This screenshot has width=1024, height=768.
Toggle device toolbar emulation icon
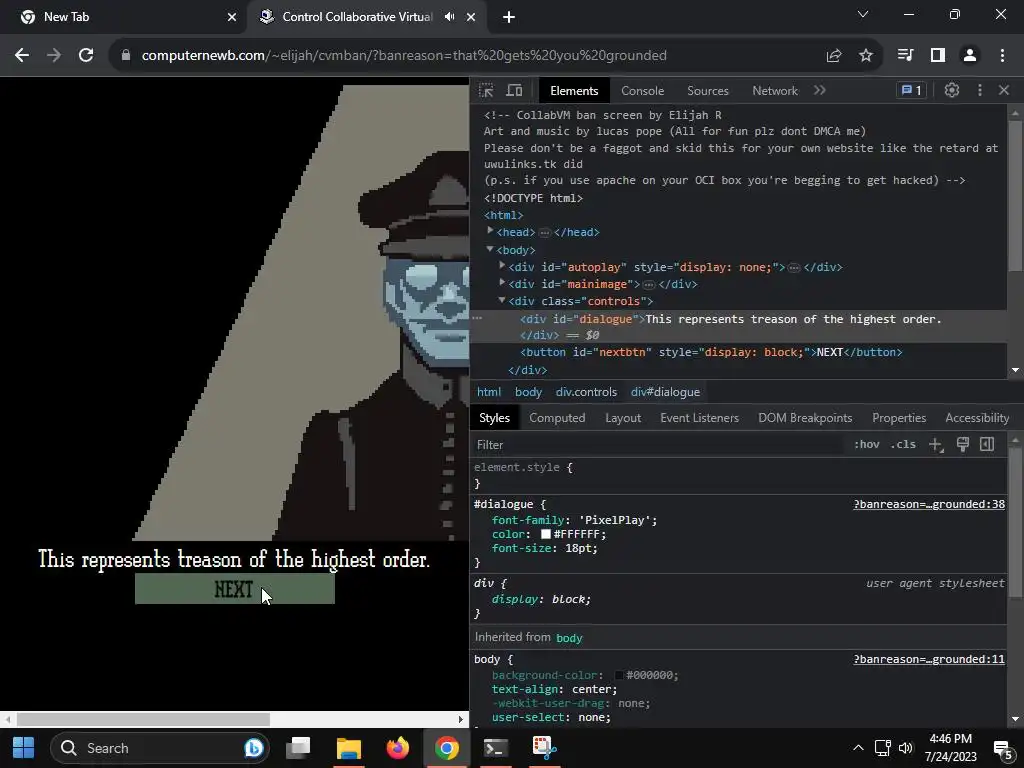515,91
